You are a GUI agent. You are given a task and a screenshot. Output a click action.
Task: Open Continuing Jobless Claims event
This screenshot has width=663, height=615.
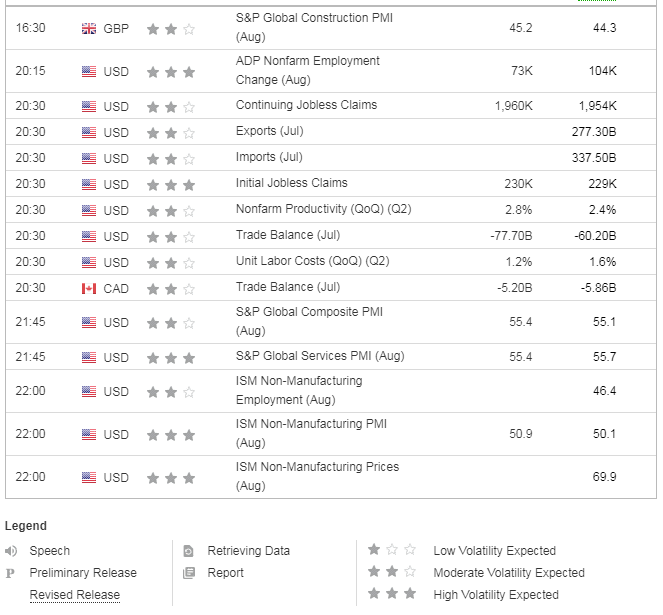click(306, 105)
